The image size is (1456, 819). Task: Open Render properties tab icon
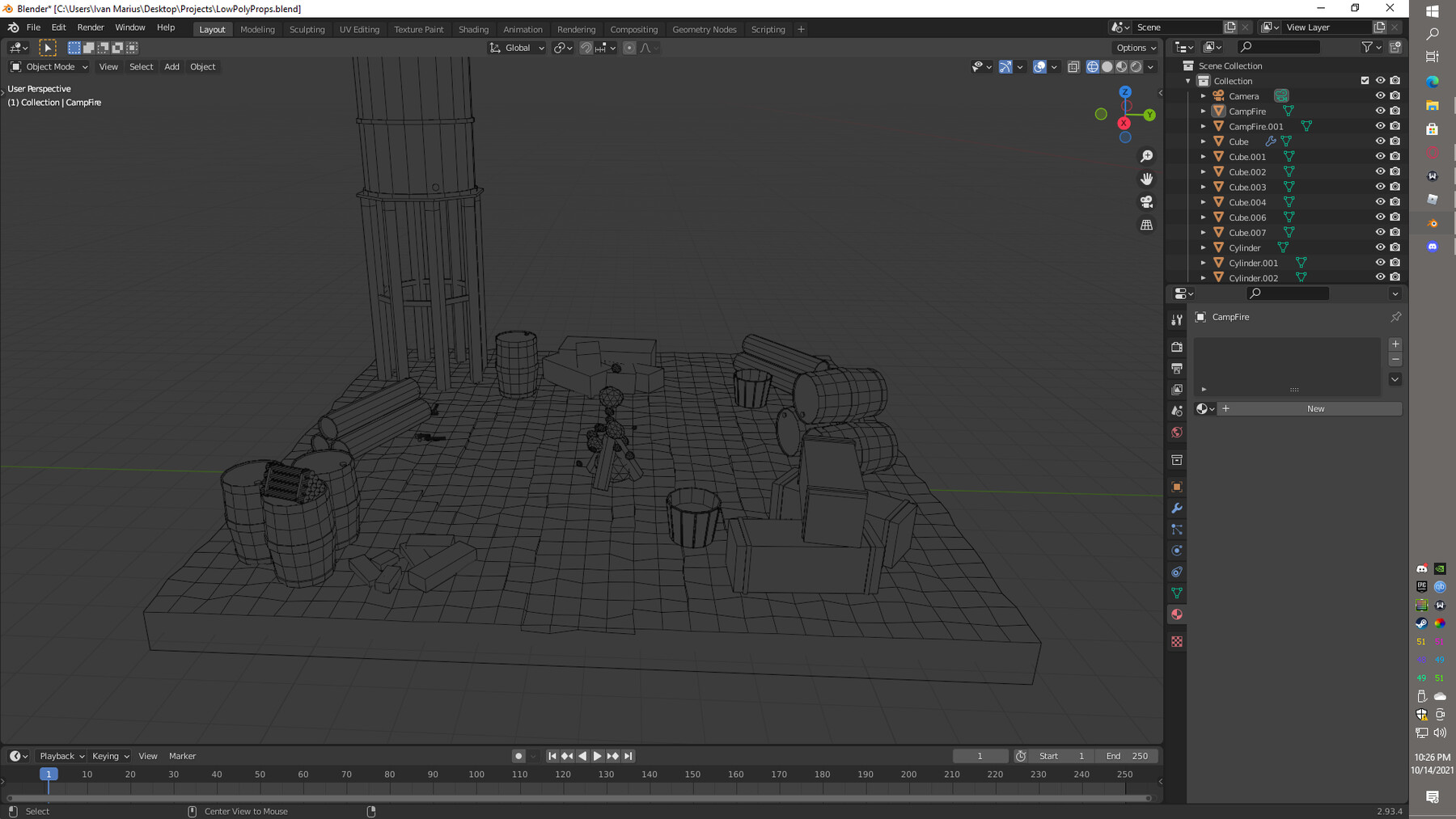[1177, 347]
